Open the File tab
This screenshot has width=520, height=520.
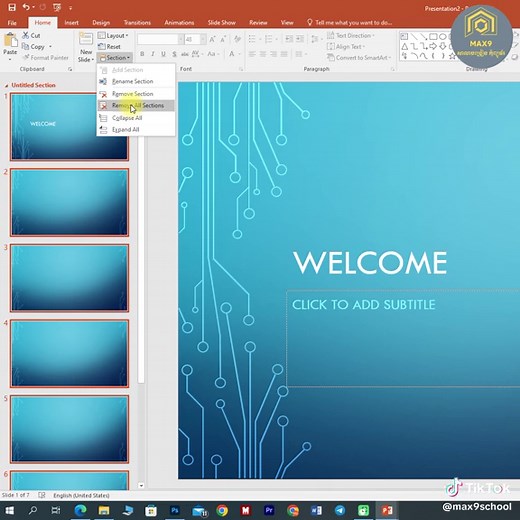[12, 23]
